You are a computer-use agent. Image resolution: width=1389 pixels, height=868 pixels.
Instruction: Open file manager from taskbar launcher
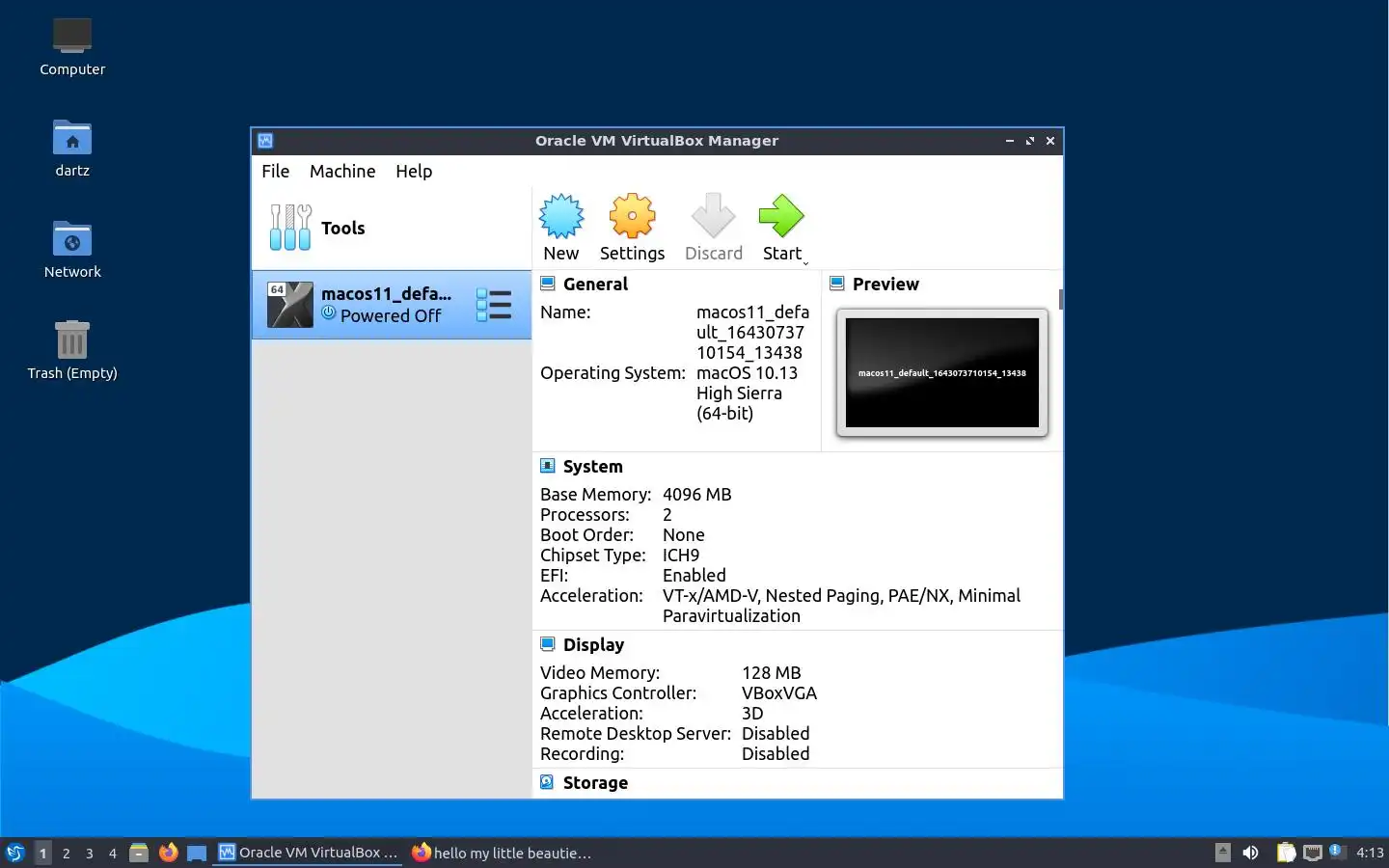click(139, 853)
